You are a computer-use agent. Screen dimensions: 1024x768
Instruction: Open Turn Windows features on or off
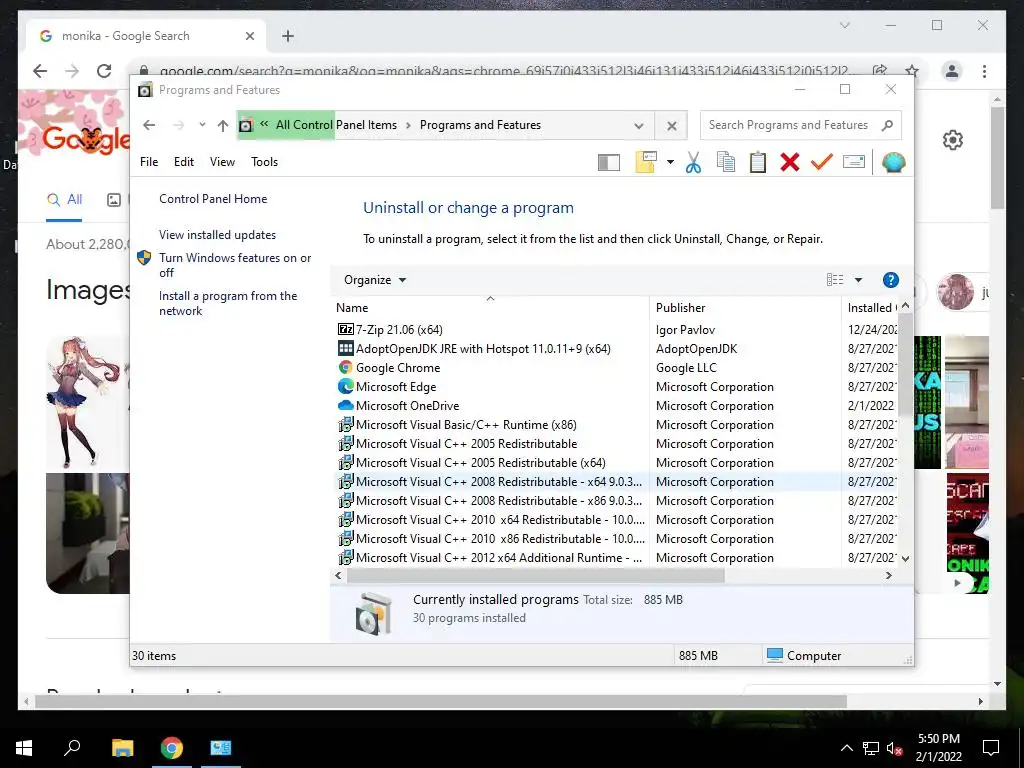[x=234, y=265]
